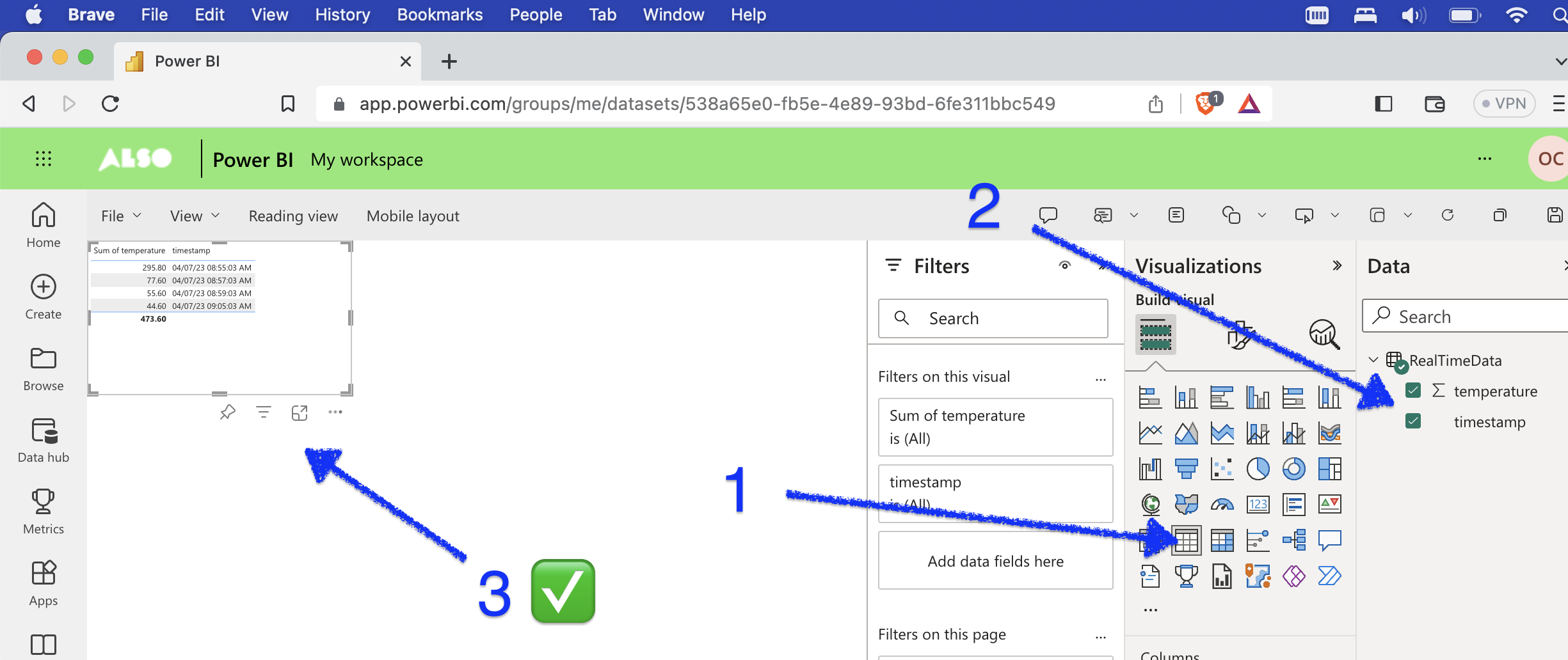Open the File dropdown menu
The image size is (1568, 660).
coord(120,216)
